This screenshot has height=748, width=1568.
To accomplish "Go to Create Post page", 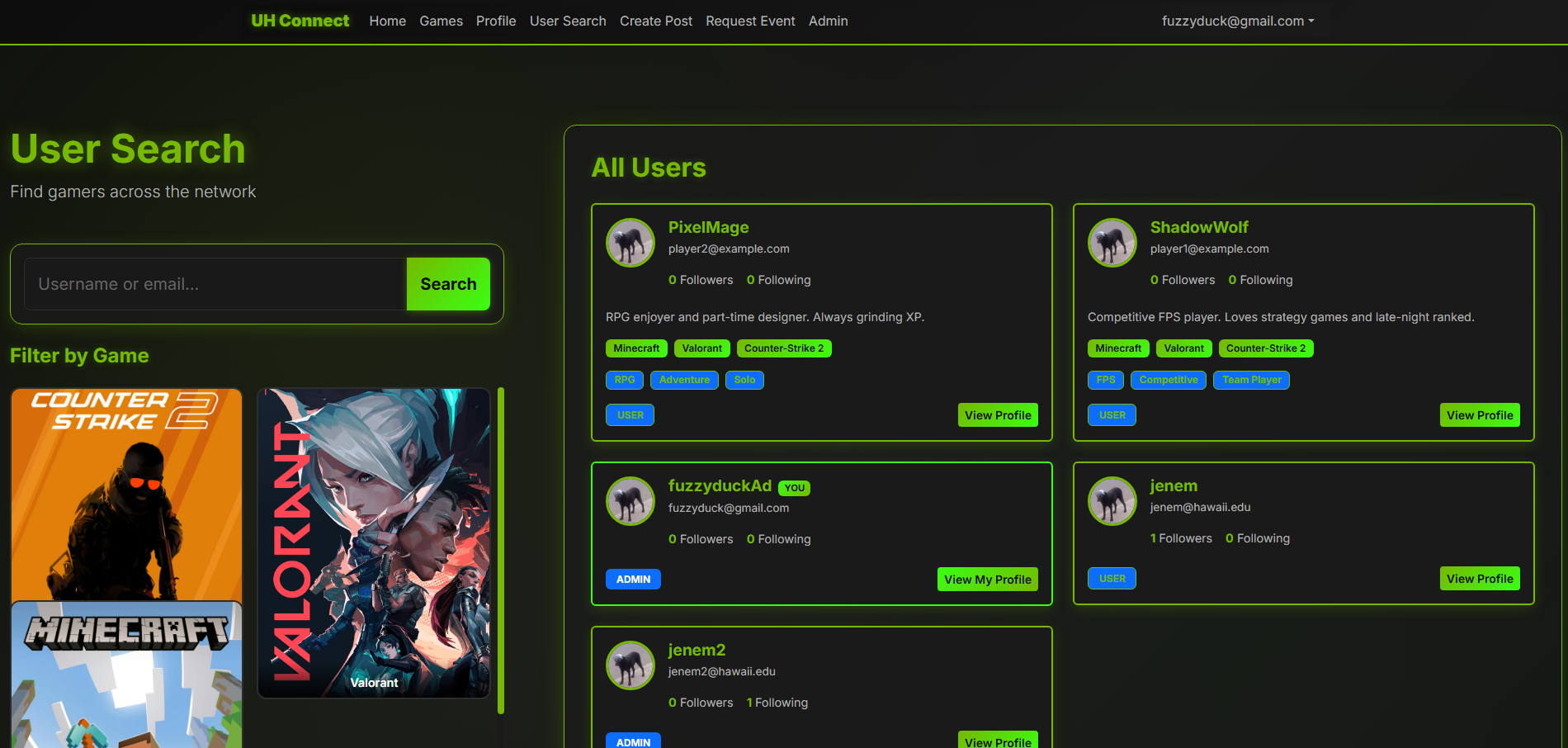I will pyautogui.click(x=655, y=21).
